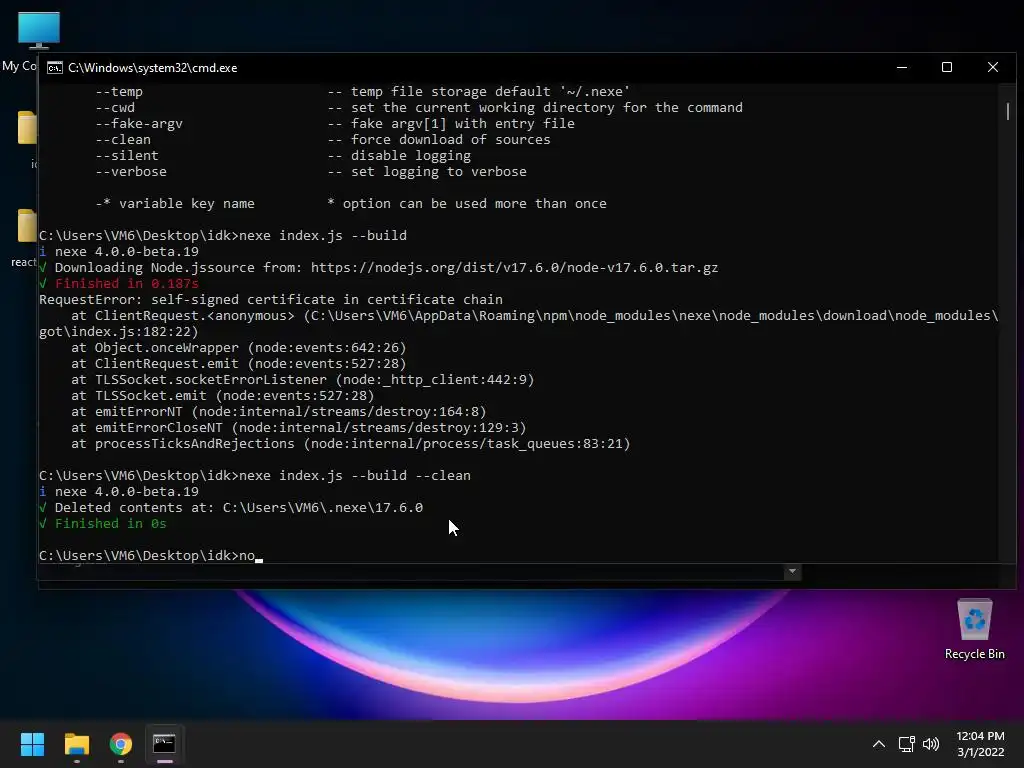Click '-* variable key name' text
This screenshot has height=768, width=1024.
pyautogui.click(x=175, y=204)
